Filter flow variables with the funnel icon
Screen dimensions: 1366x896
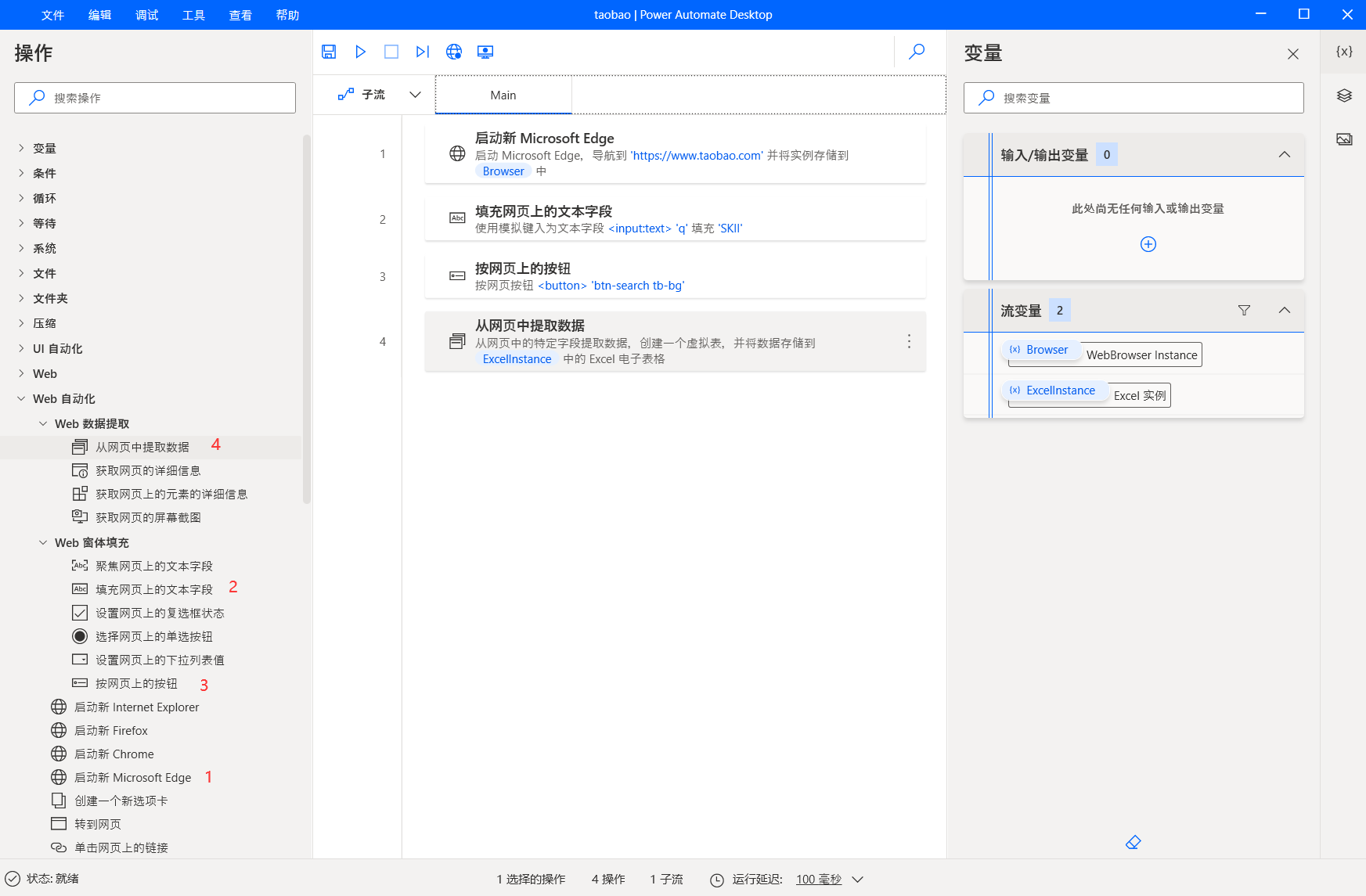pyautogui.click(x=1244, y=311)
